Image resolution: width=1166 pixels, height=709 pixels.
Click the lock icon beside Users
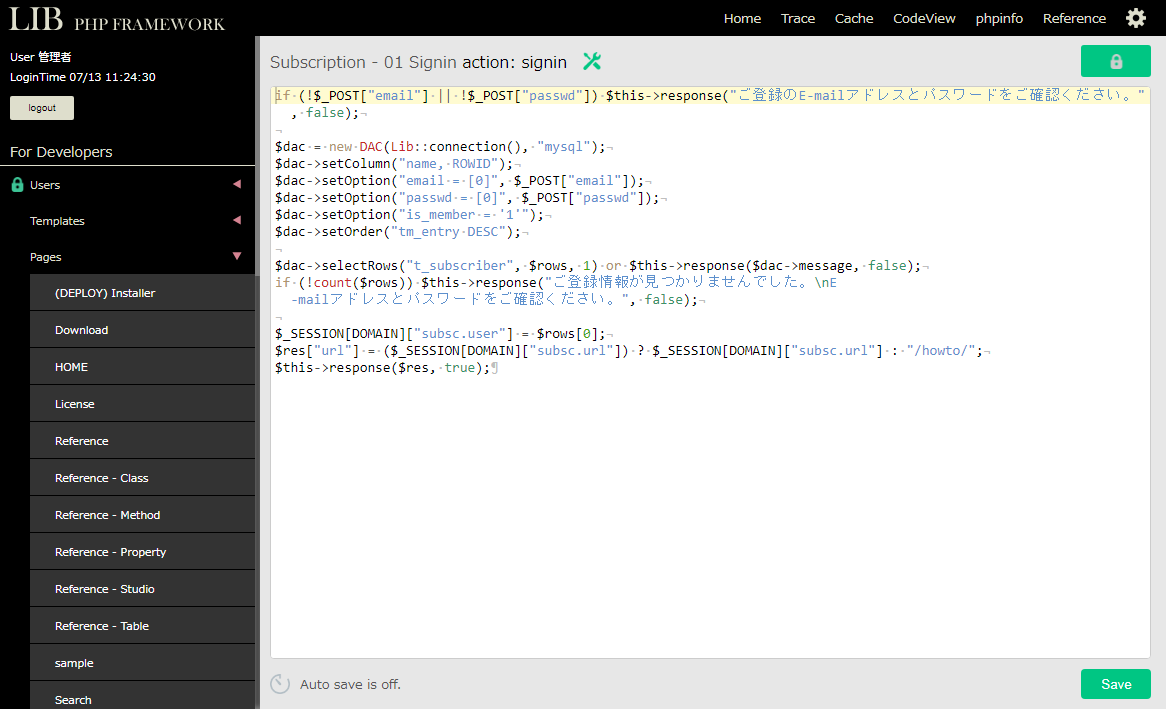(x=17, y=185)
